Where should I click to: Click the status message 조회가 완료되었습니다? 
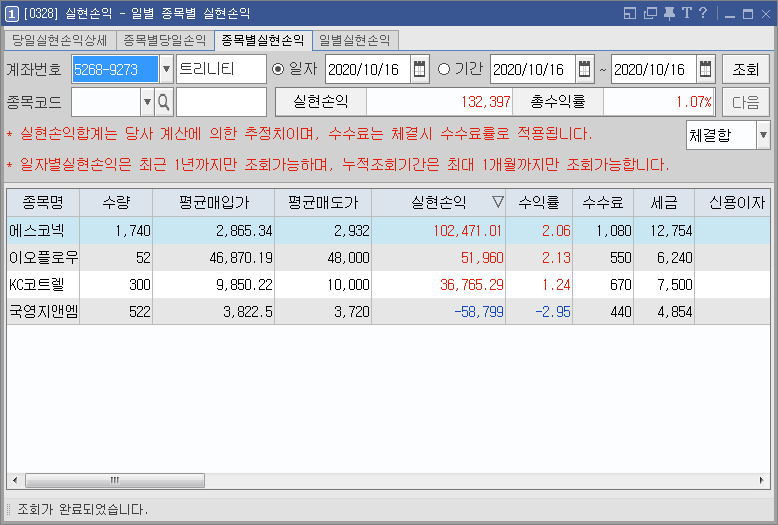pyautogui.click(x=82, y=510)
